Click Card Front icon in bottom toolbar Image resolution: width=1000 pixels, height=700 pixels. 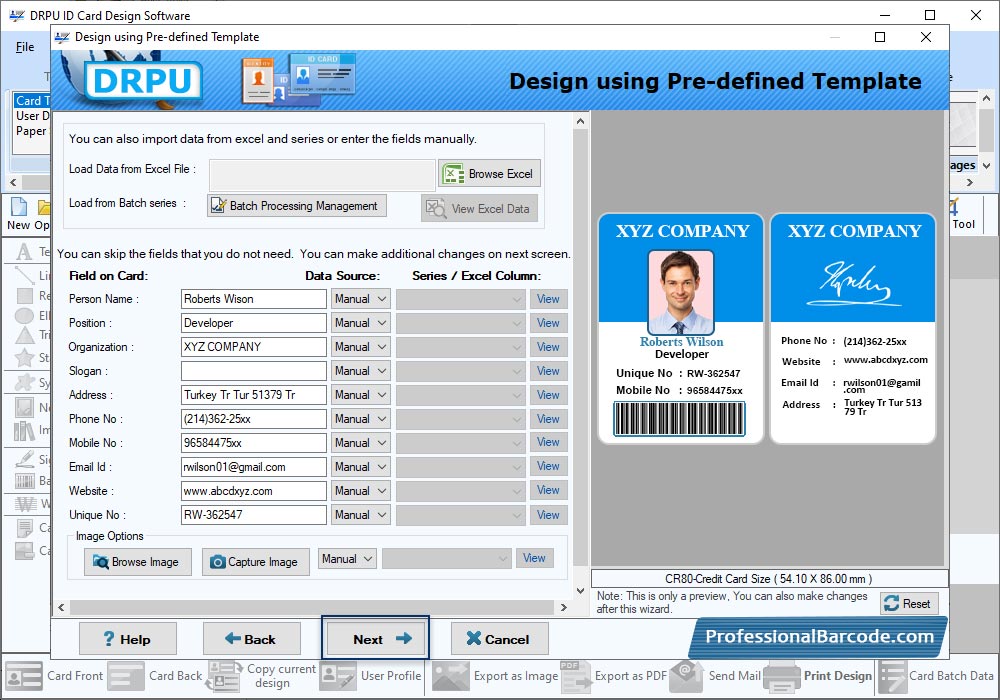click(24, 676)
